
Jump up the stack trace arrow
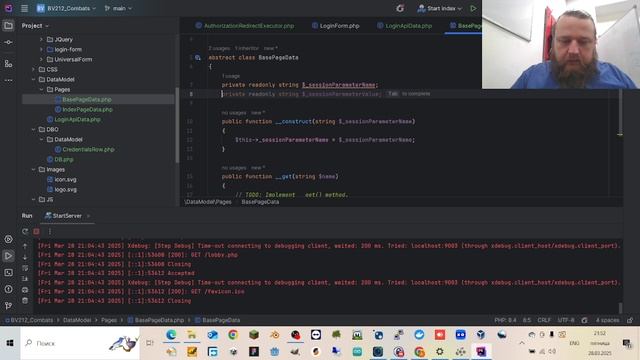coord(25,246)
